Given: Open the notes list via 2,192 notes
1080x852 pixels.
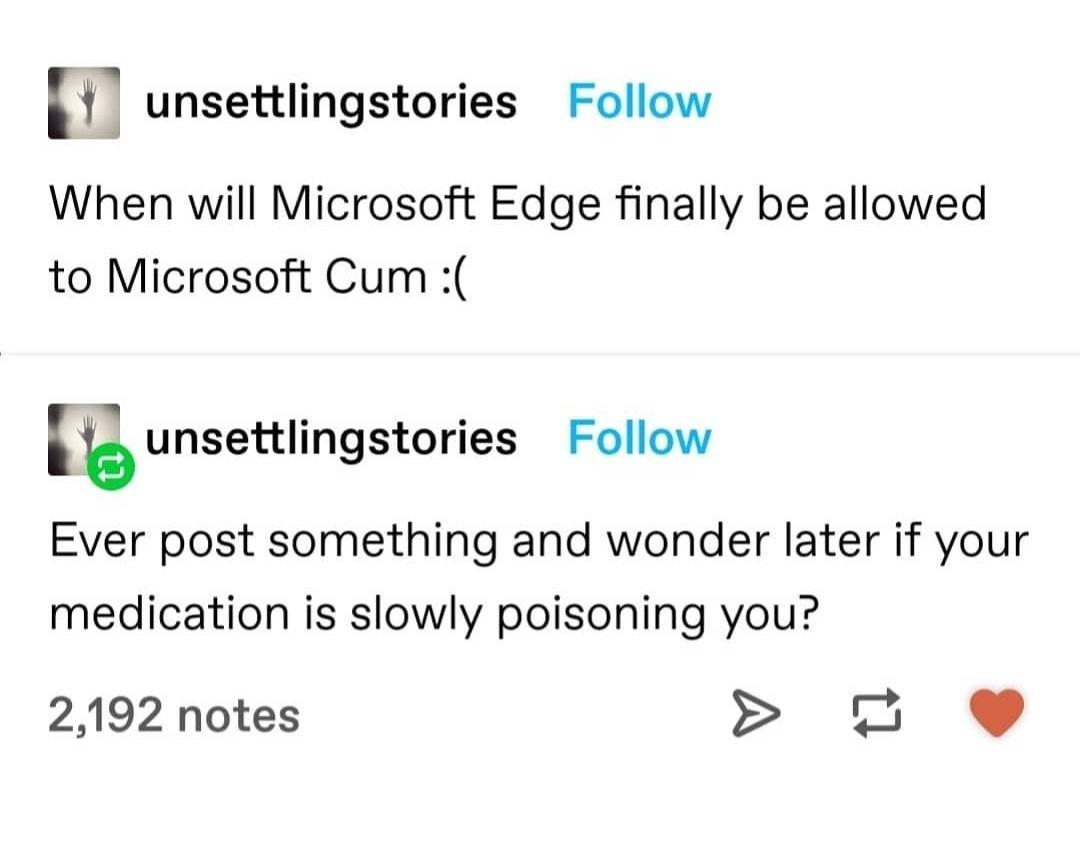Looking at the screenshot, I should pos(173,713).
